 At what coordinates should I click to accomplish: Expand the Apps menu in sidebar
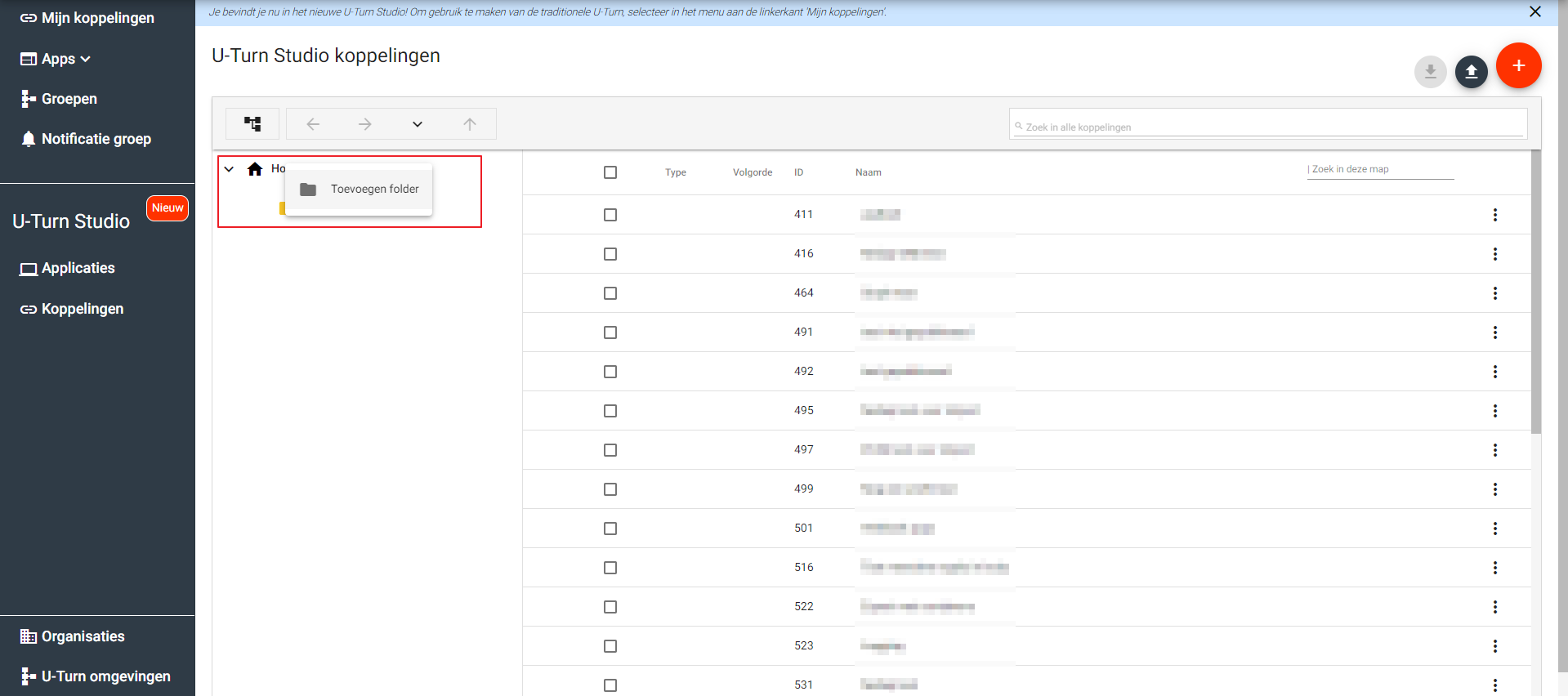[65, 59]
